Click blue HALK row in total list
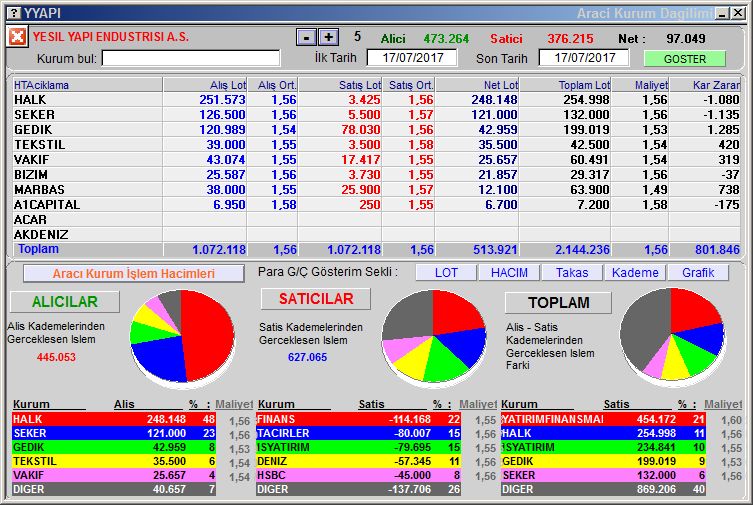 coord(603,433)
